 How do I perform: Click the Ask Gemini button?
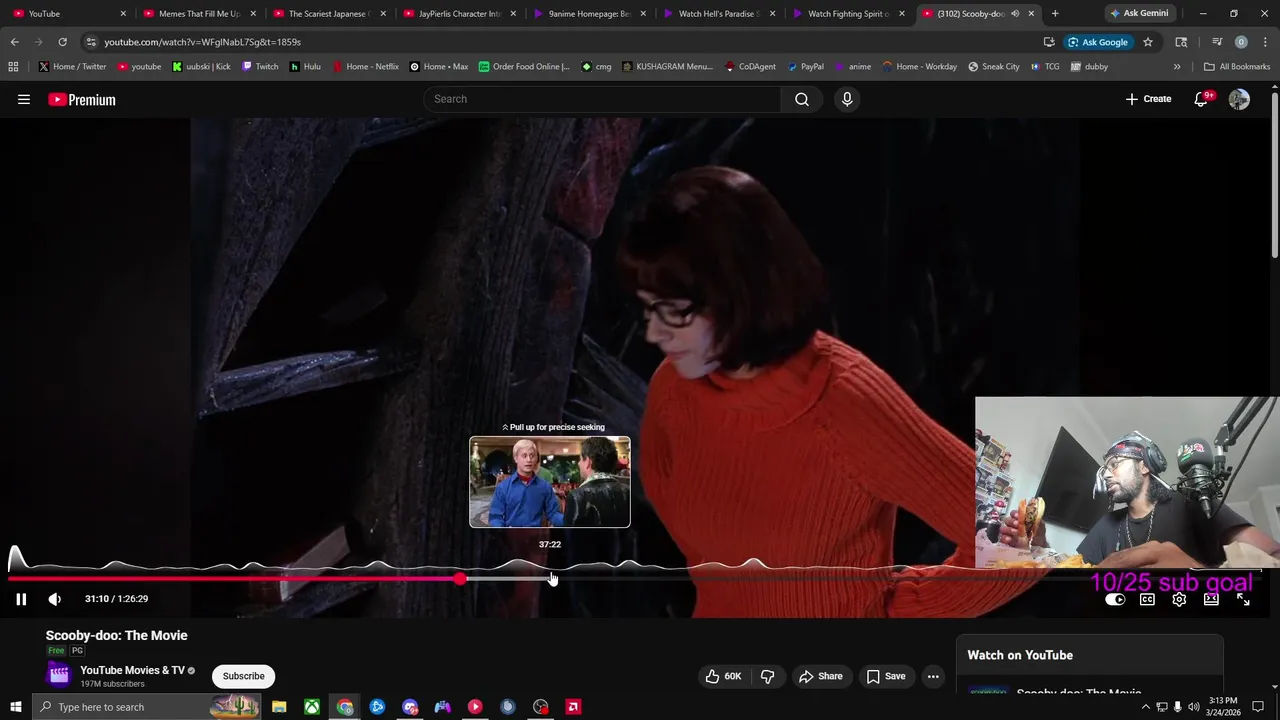1138,14
